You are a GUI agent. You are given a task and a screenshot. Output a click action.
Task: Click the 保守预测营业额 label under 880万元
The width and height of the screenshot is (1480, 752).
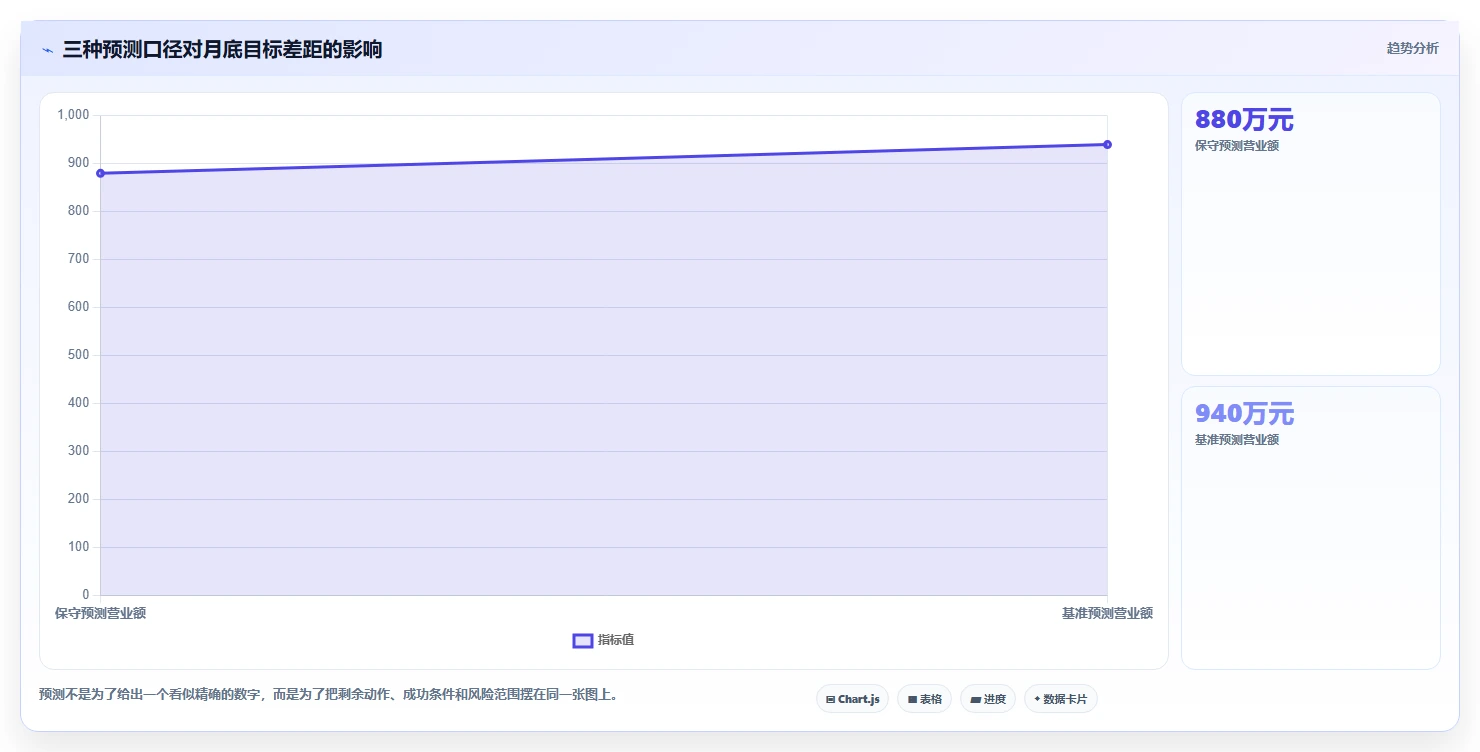(1237, 146)
